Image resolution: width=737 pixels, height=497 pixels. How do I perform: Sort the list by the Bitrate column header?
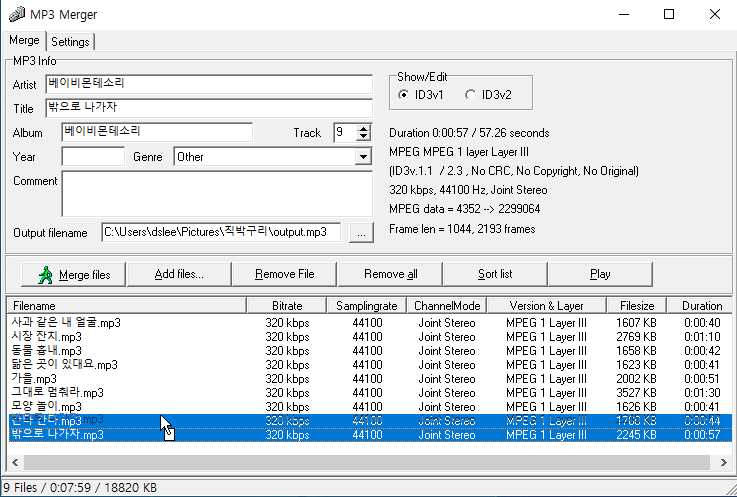tap(286, 306)
